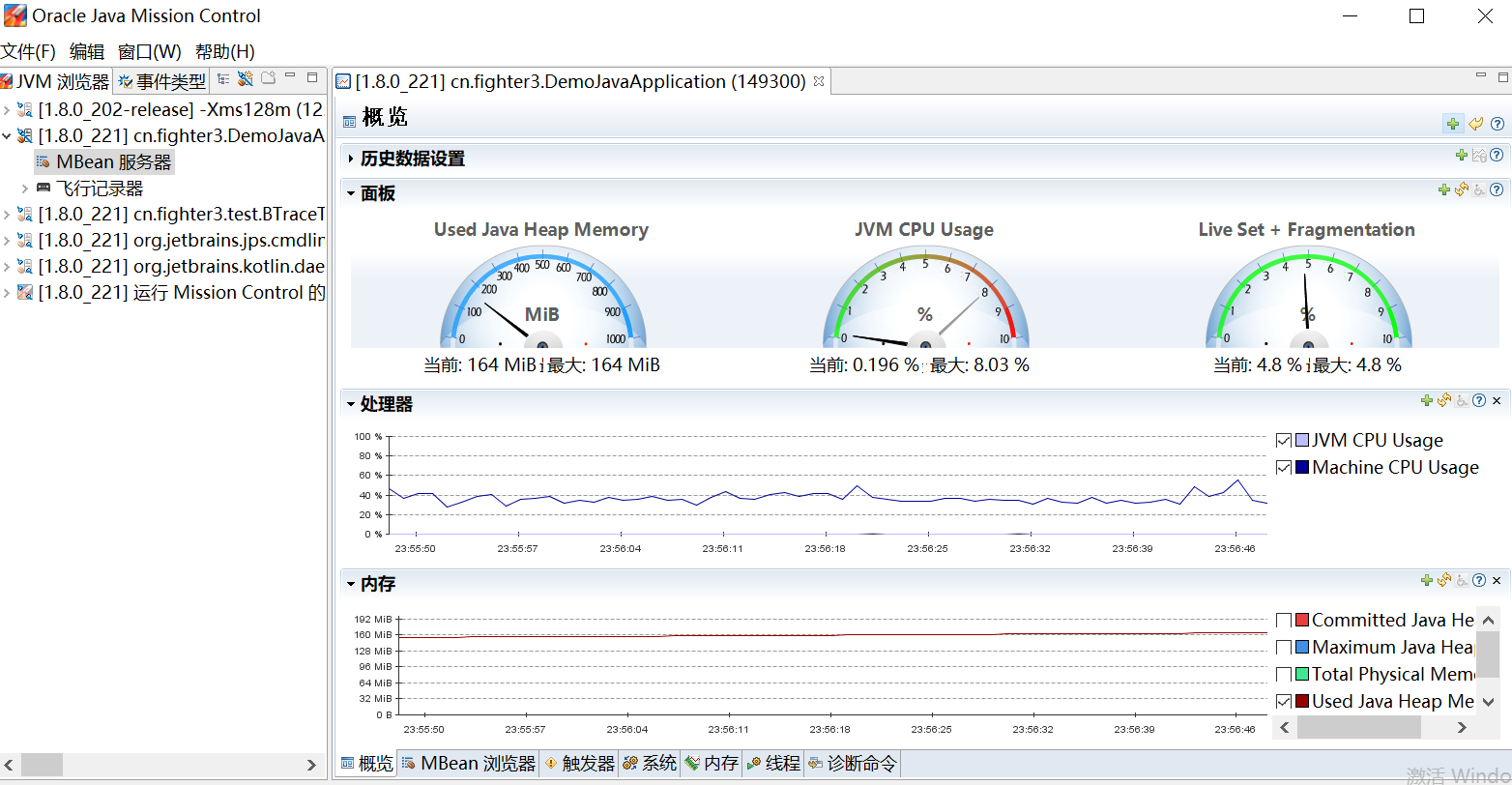Uncheck Used Java Heap Memory checkbox

click(x=1284, y=701)
